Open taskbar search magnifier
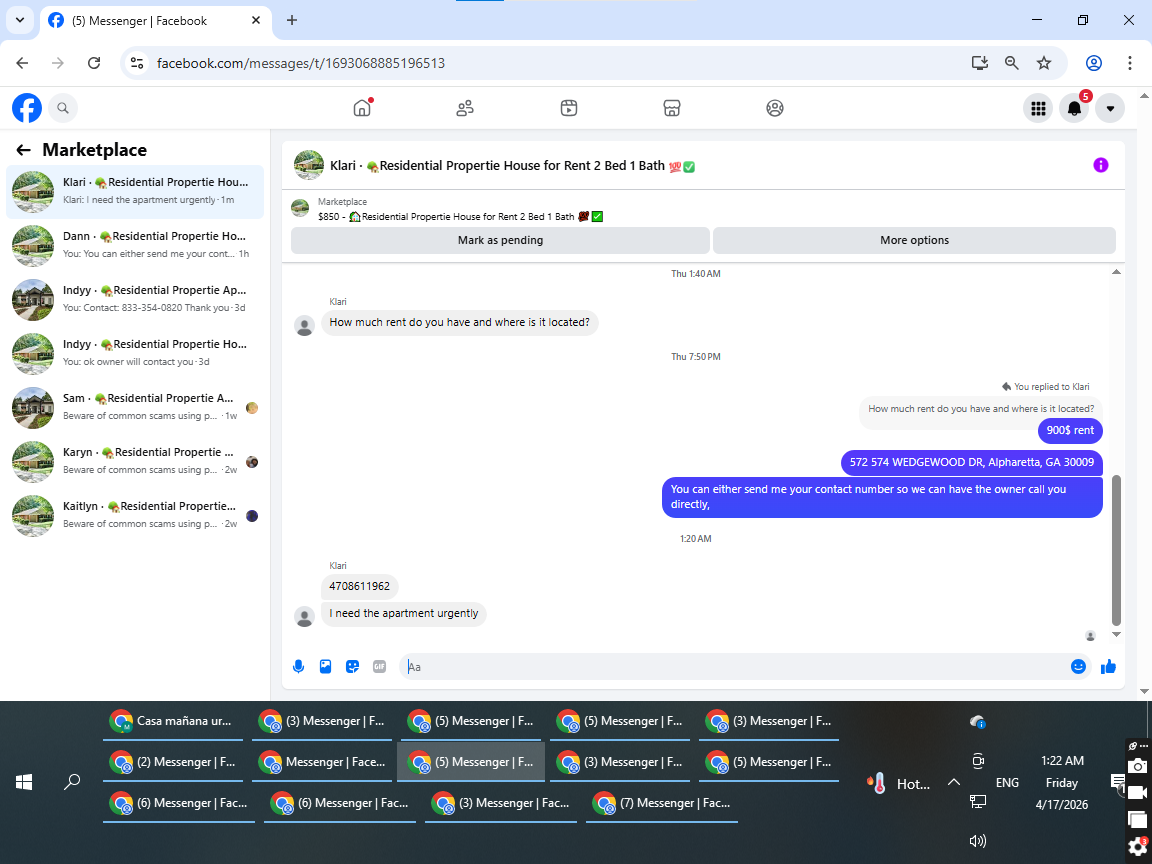The width and height of the screenshot is (1152, 864). coord(72,782)
